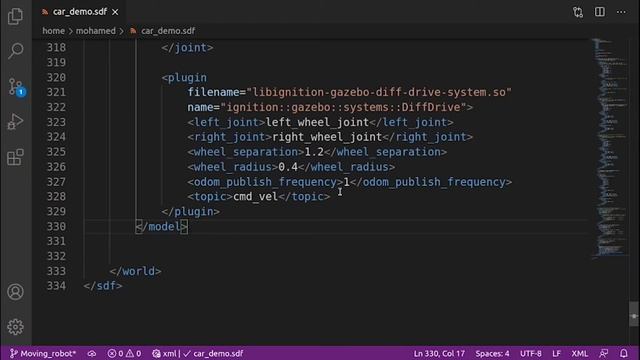Change language mode XML

(x=580, y=353)
